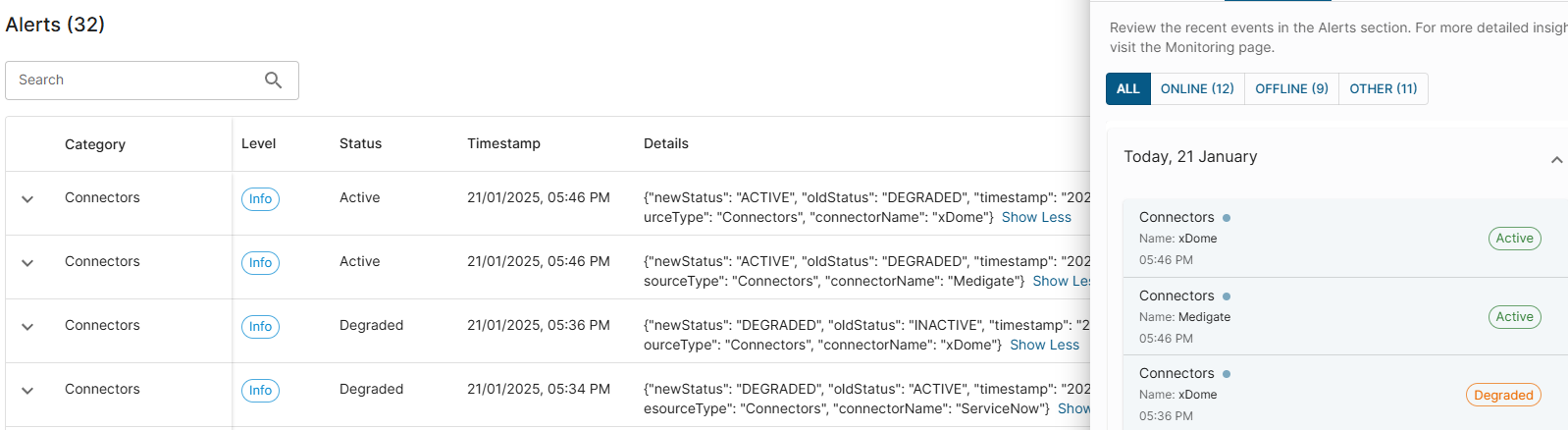Switch to the ONLINE (12) tab

tap(1196, 89)
